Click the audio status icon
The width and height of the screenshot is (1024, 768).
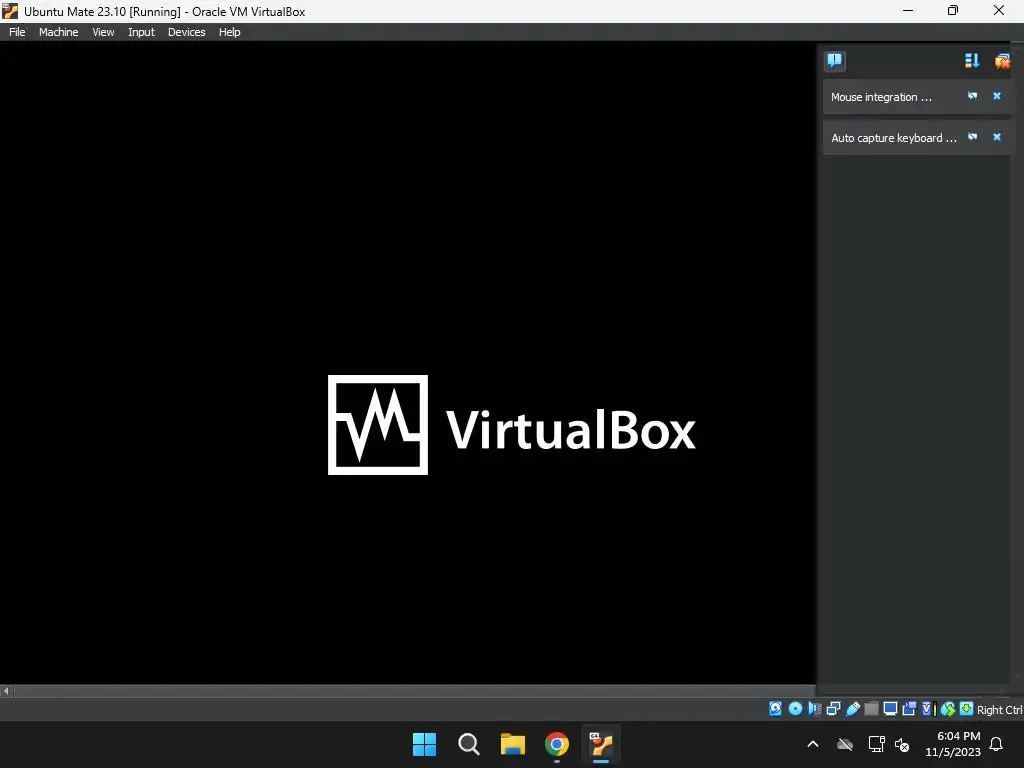coord(814,709)
